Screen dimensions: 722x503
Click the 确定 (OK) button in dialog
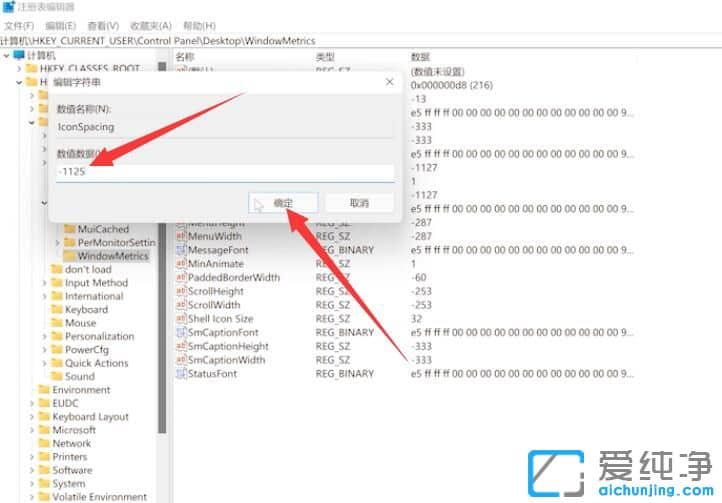pyautogui.click(x=283, y=203)
